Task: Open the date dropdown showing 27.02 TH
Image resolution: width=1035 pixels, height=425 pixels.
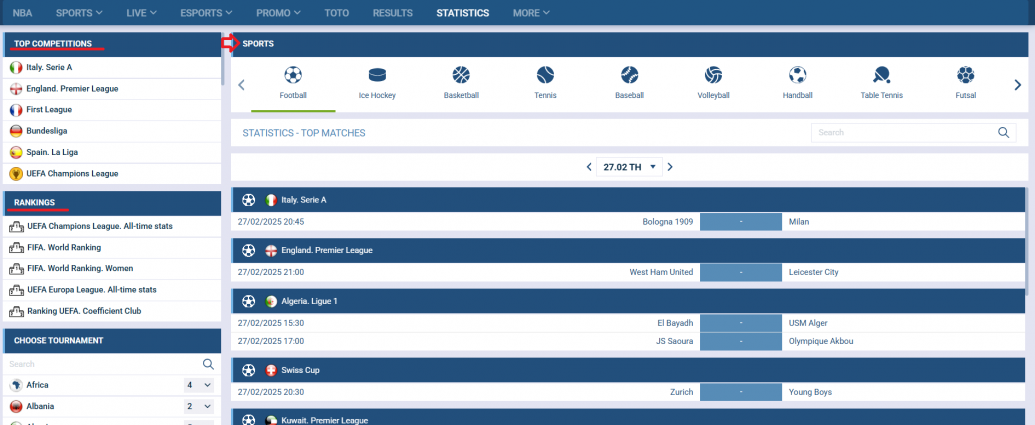Action: (x=630, y=167)
